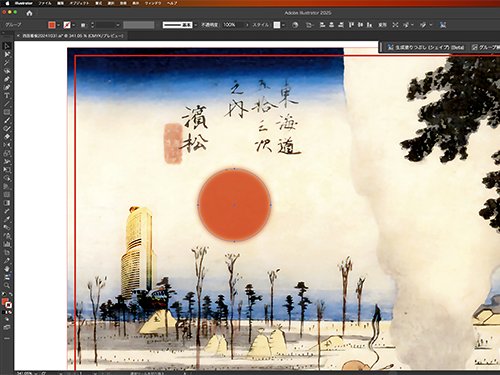500x375 pixels.
Task: Select the Column Graph tool
Action: tap(7, 244)
